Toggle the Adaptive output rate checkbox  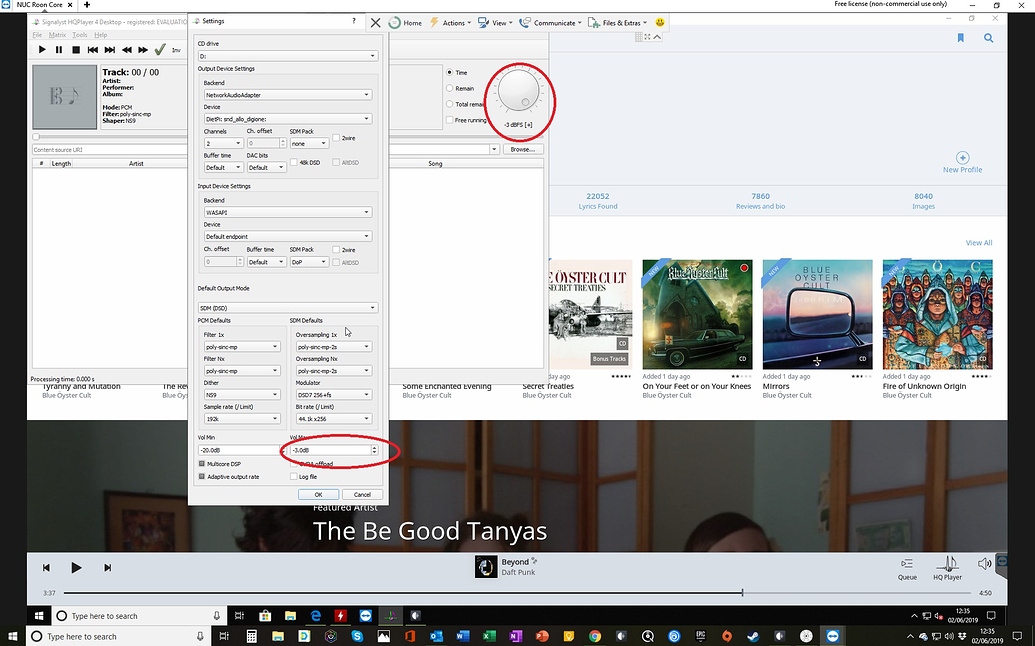[x=202, y=476]
